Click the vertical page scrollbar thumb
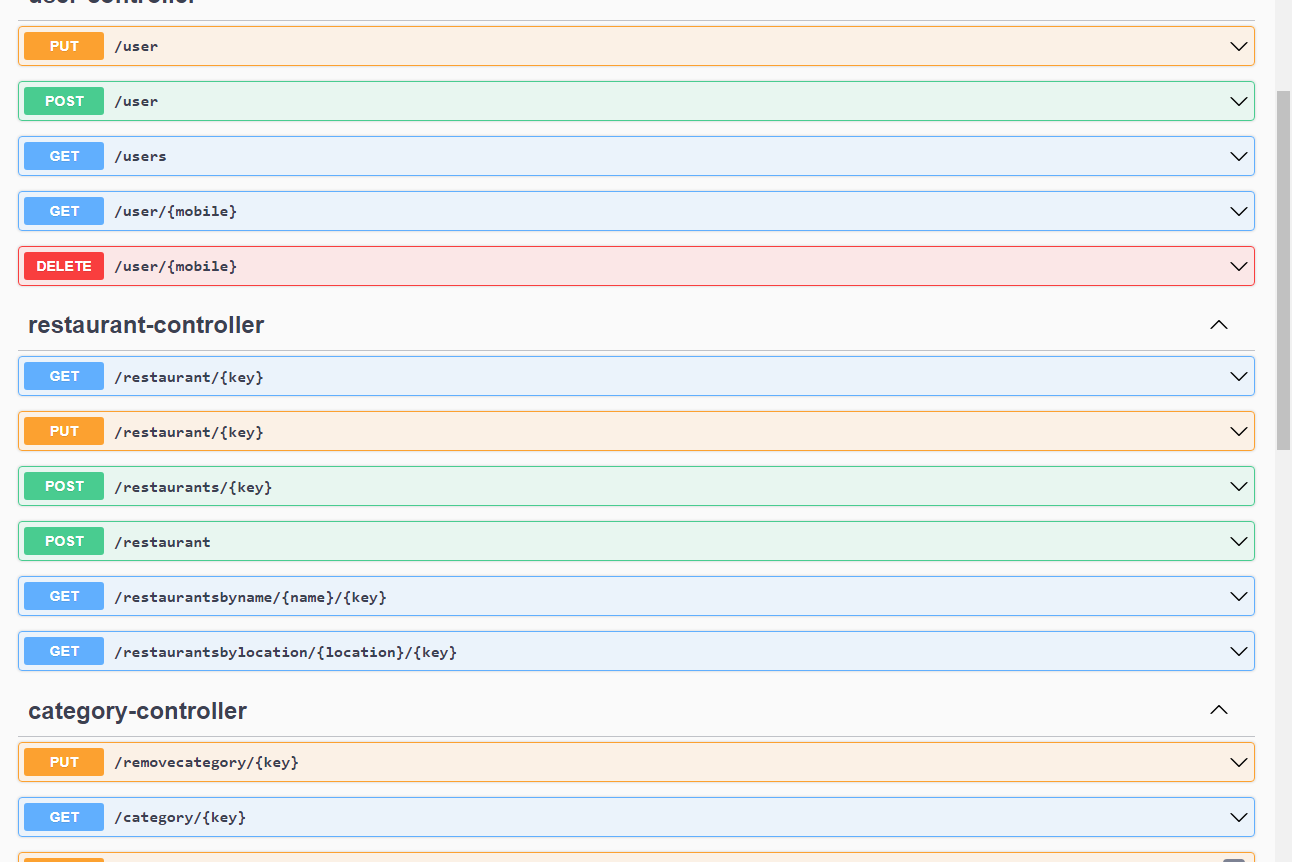1292x862 pixels. (1284, 270)
